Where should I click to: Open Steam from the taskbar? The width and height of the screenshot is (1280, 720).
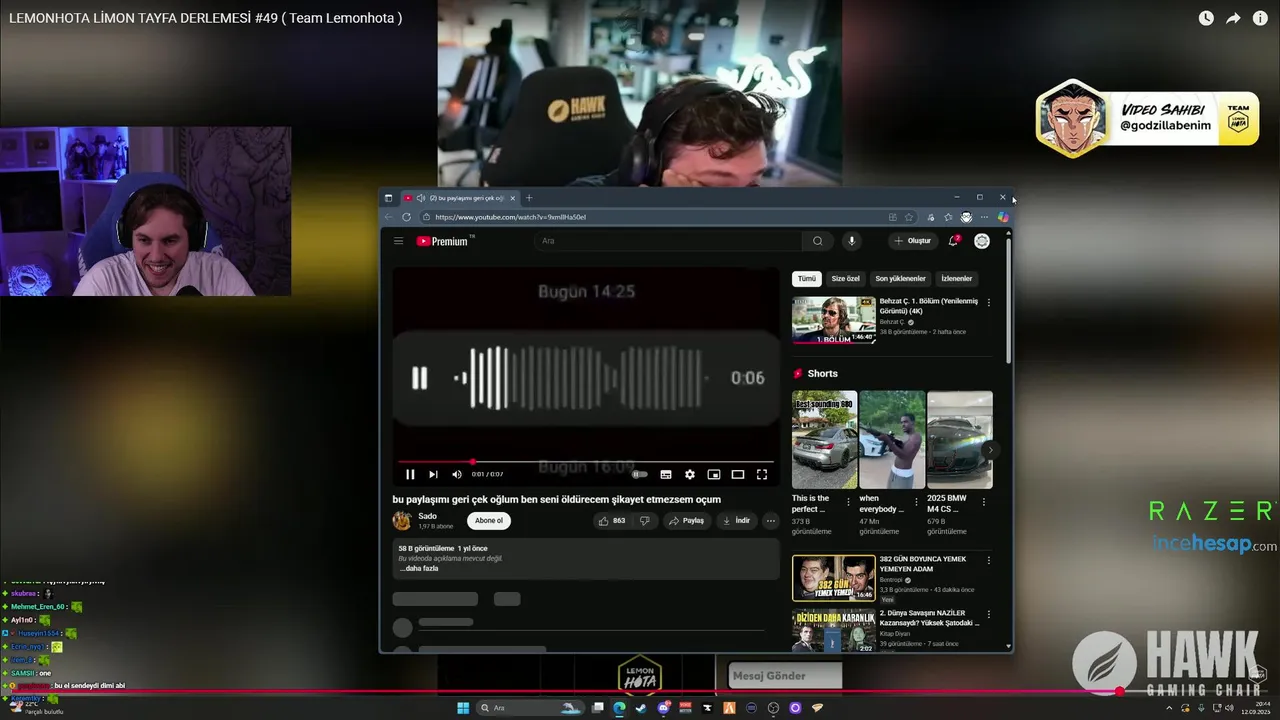click(x=641, y=708)
